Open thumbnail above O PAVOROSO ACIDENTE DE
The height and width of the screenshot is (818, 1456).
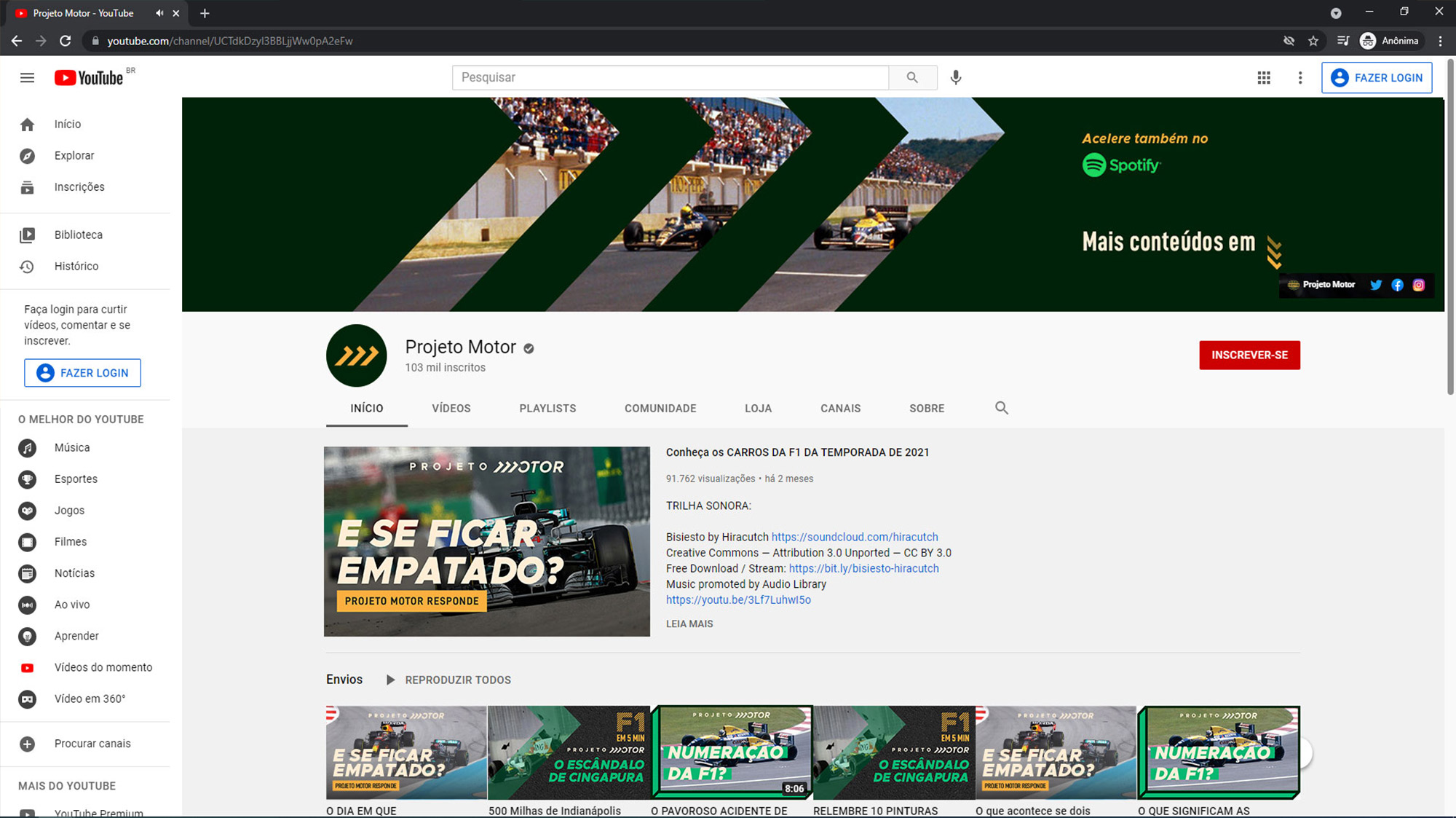731,752
